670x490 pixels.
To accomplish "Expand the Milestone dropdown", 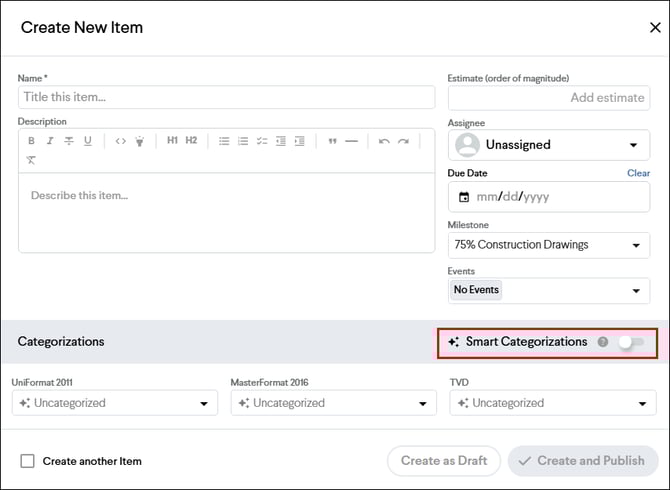I will pyautogui.click(x=548, y=245).
